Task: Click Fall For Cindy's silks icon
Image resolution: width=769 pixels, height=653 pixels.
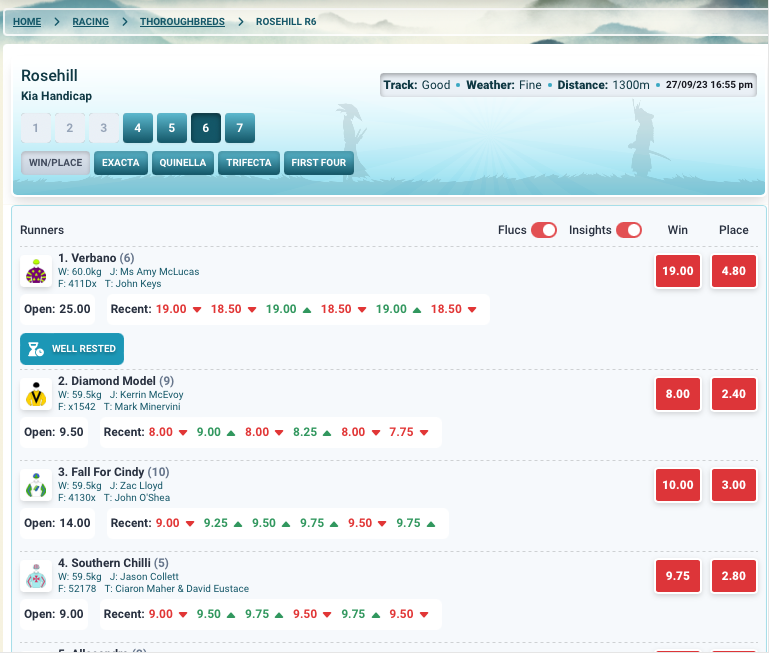Action: coord(36,485)
